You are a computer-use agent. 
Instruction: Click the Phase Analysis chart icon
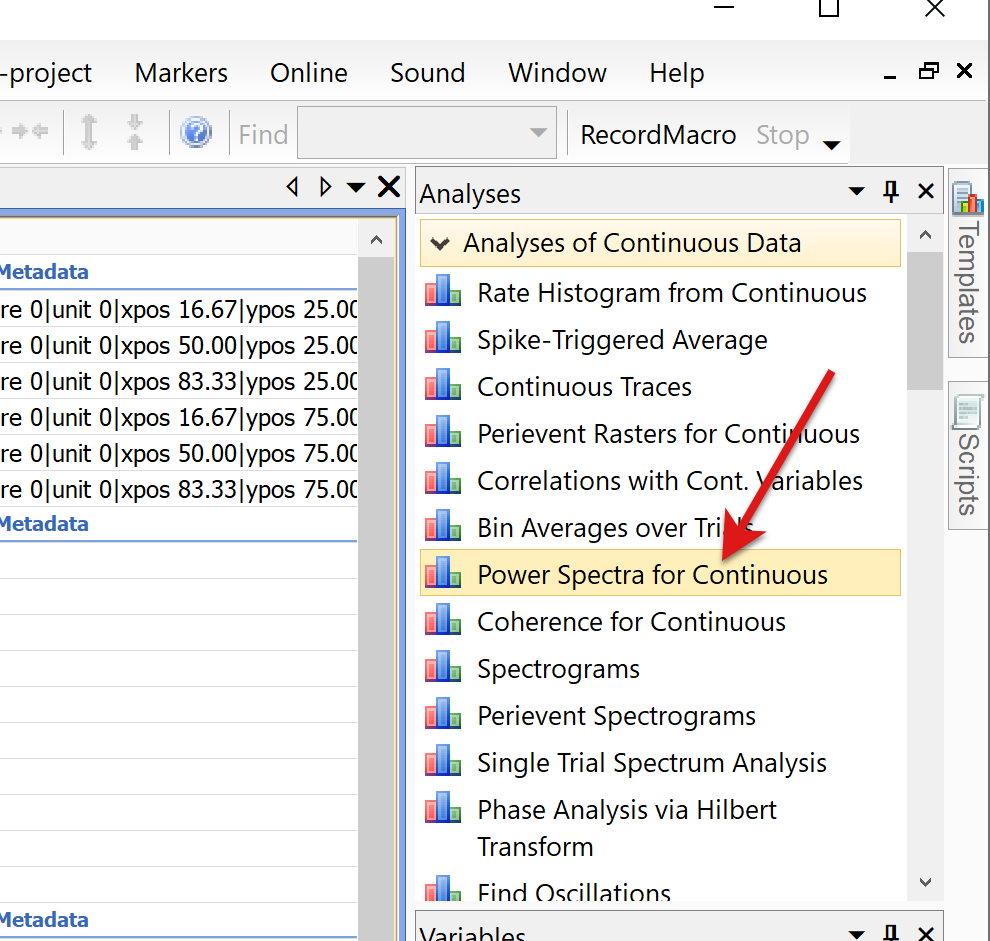[443, 807]
